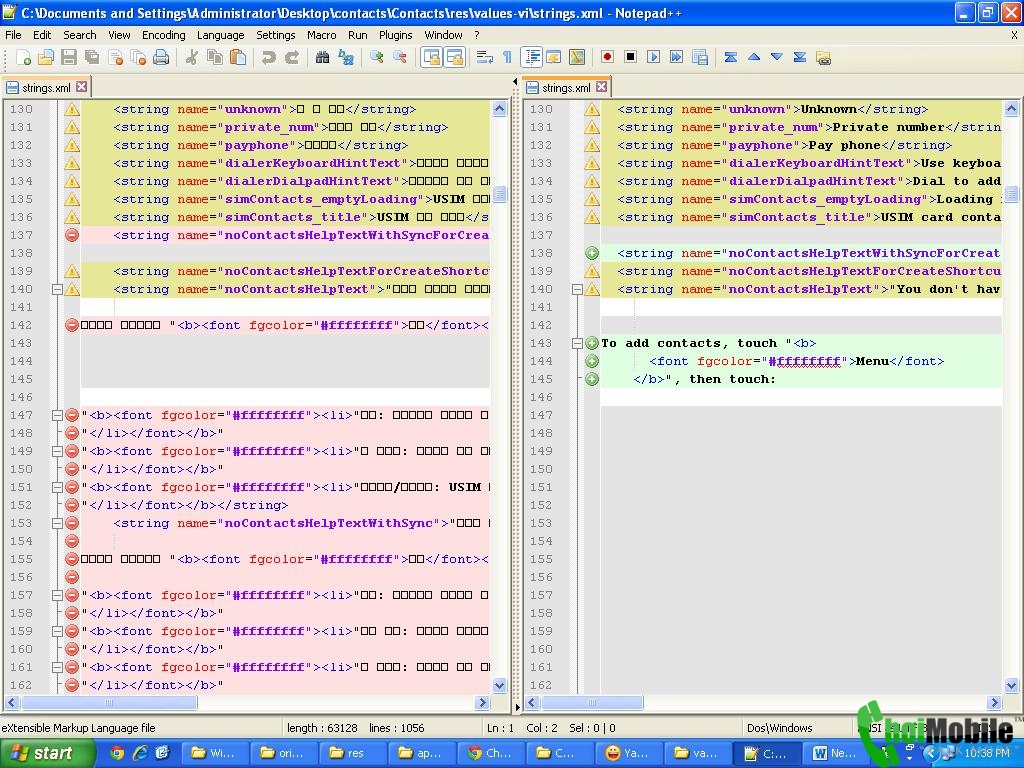Close the right strings.xml tab
1024x768 pixels.
pyautogui.click(x=601, y=86)
